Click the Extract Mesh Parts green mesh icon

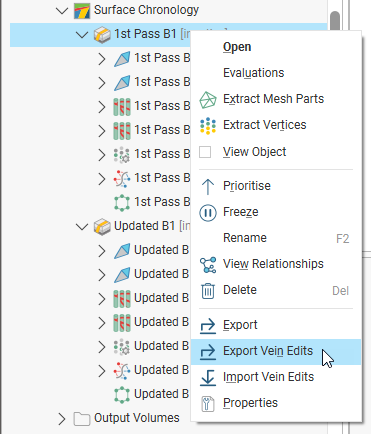(208, 100)
